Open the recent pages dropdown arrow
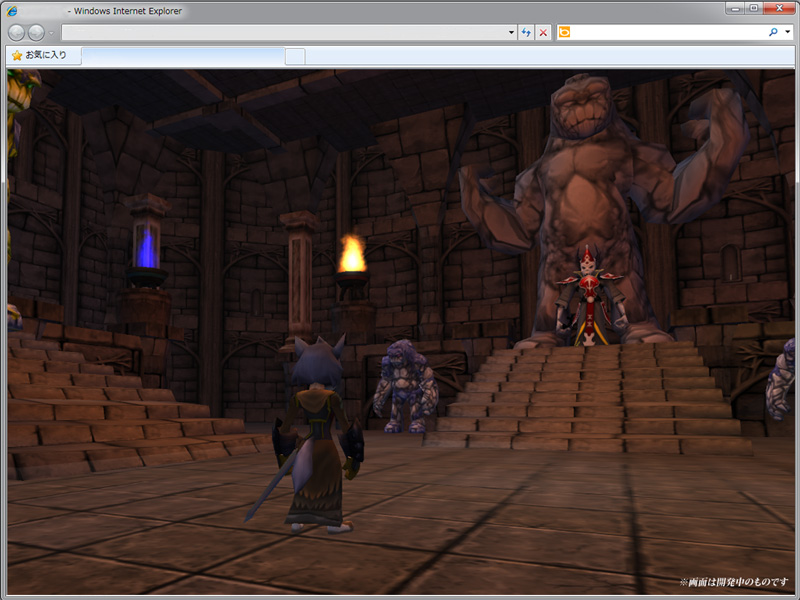This screenshot has height=600, width=800. (52, 33)
